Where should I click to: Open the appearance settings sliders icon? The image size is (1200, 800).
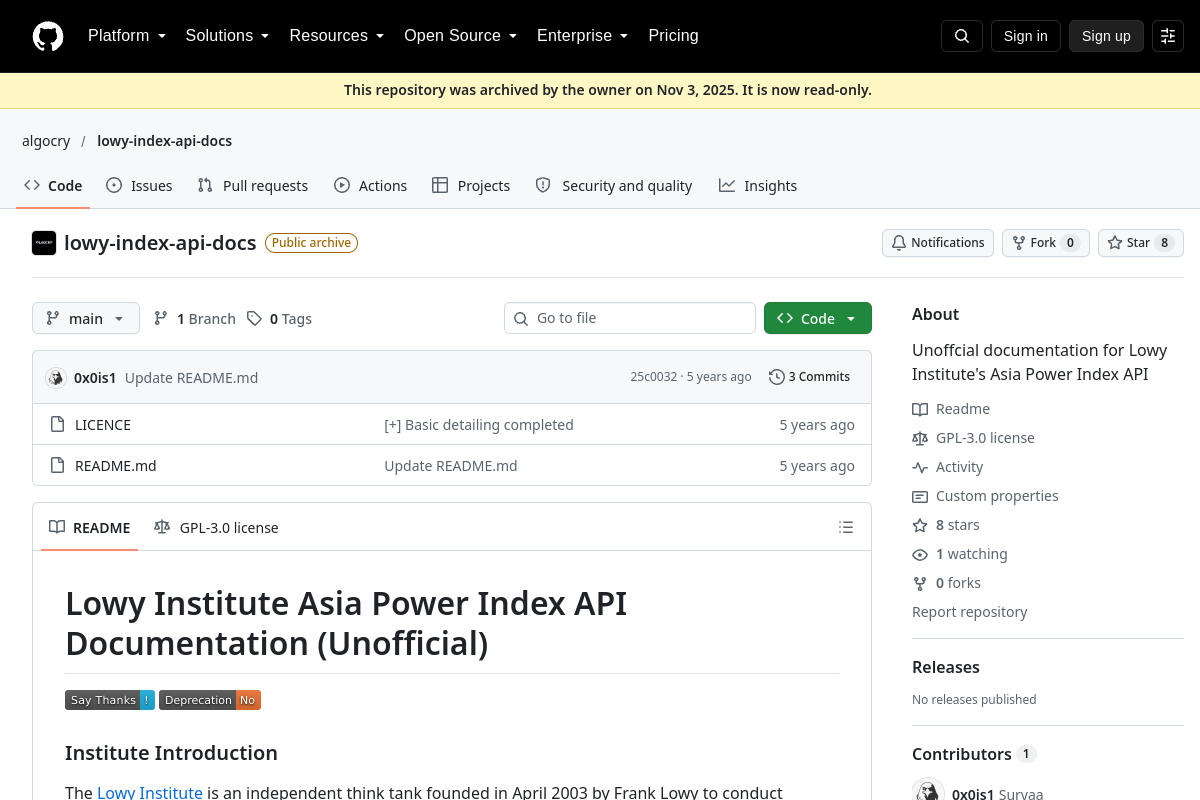(x=1168, y=36)
